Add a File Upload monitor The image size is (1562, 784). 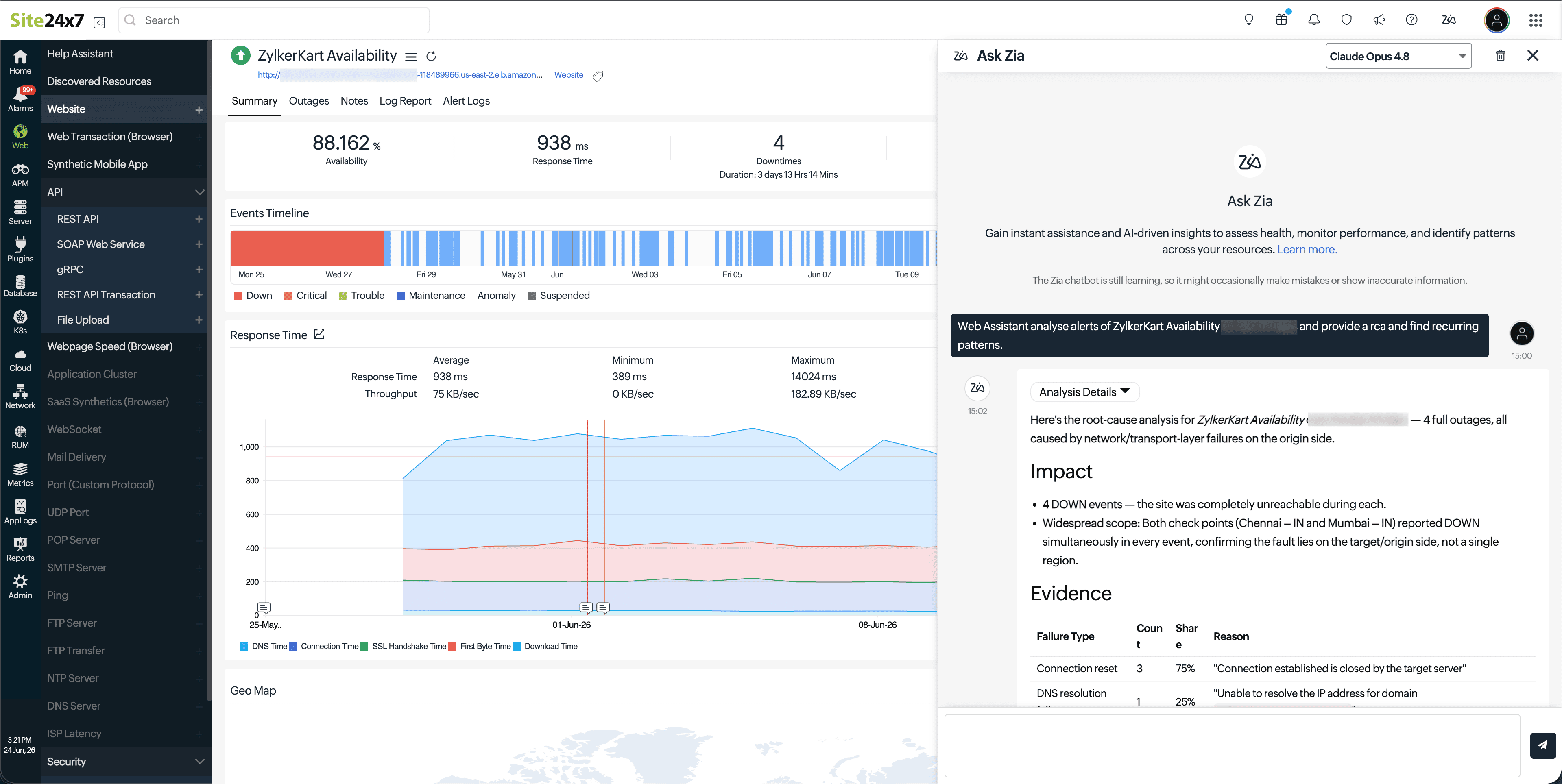pos(199,320)
